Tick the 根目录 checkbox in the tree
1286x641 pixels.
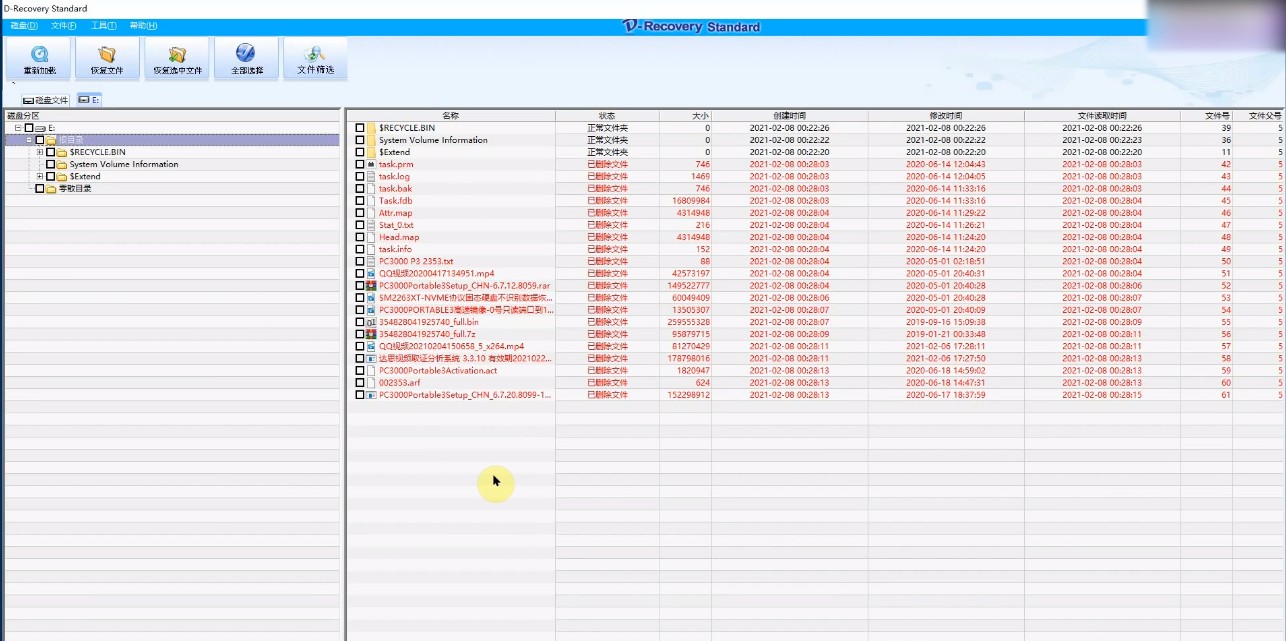tap(40, 140)
